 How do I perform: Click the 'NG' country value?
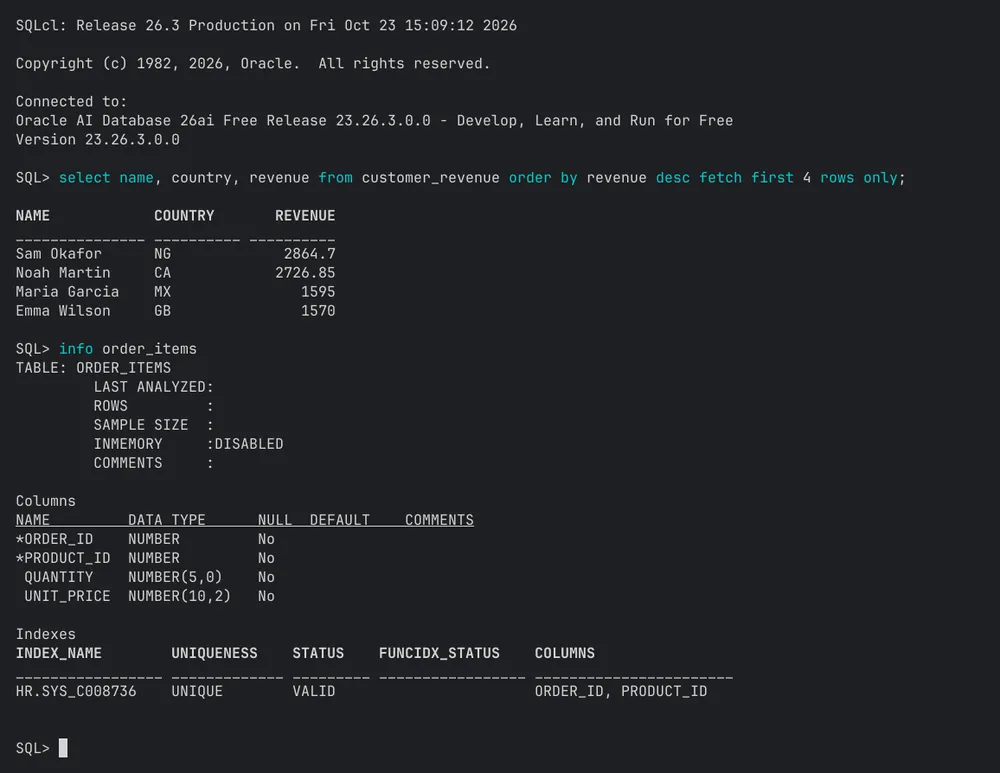click(162, 254)
